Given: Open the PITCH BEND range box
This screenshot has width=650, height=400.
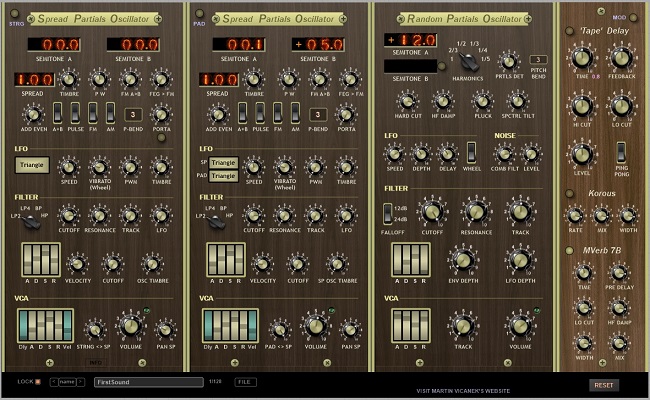Looking at the screenshot, I should tap(538, 61).
